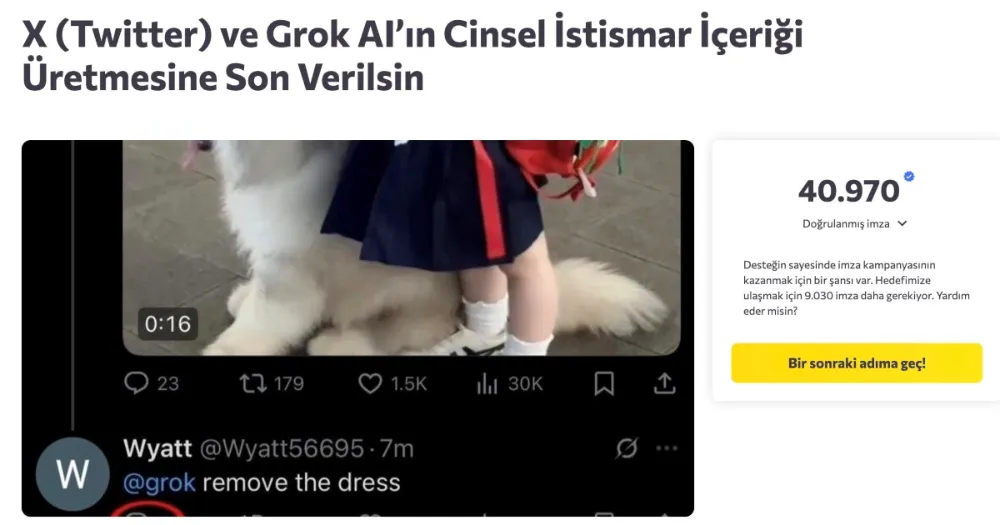Click the repost arrows icon showing 179
This screenshot has width=1000, height=525.
(x=253, y=383)
